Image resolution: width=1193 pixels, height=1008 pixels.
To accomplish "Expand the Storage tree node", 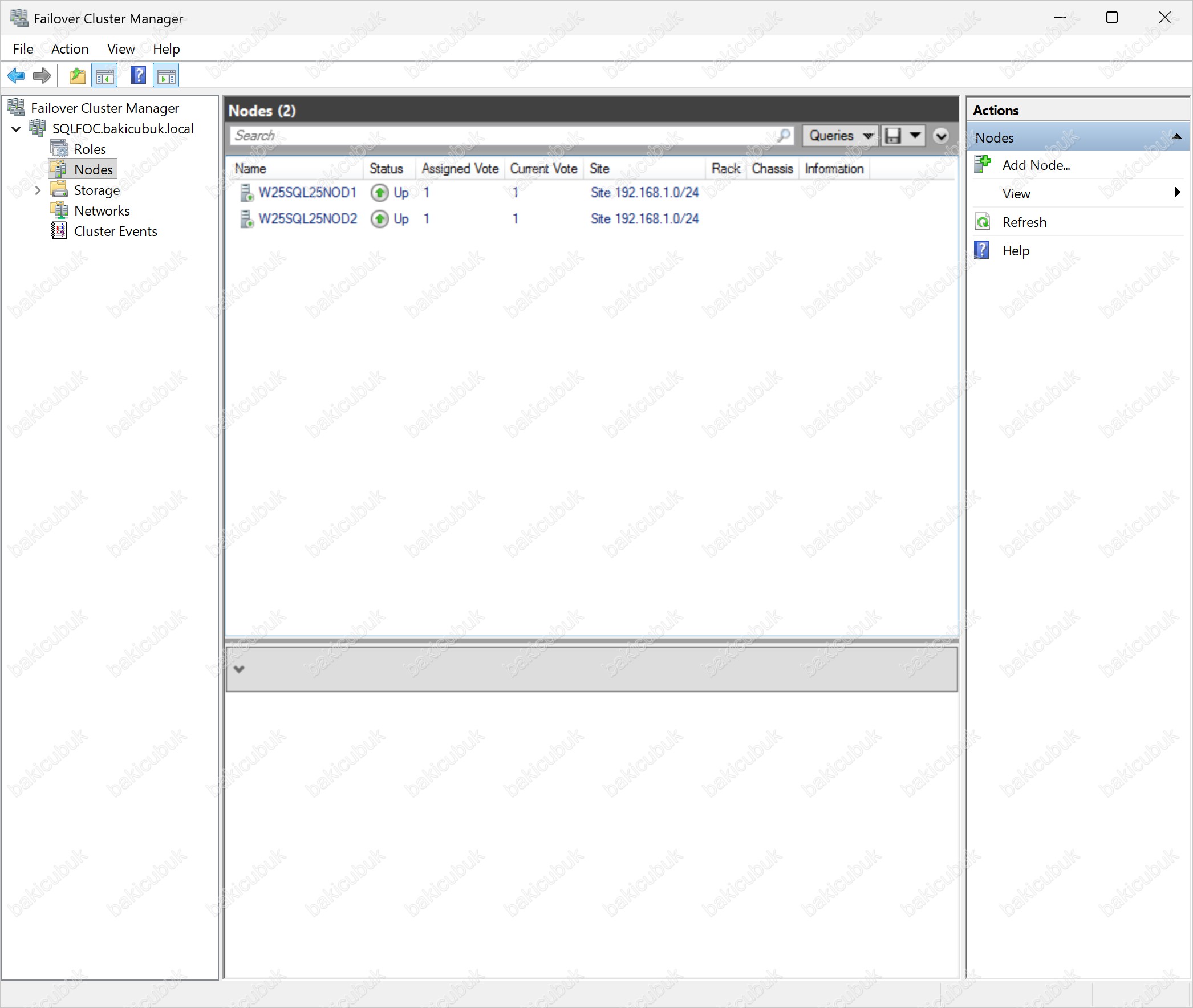I will pyautogui.click(x=38, y=190).
